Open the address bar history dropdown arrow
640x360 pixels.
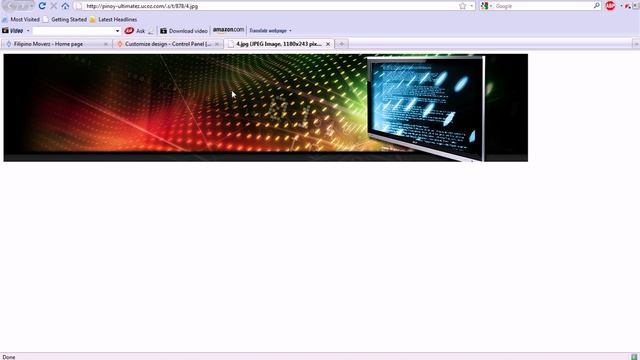pyautogui.click(x=471, y=6)
